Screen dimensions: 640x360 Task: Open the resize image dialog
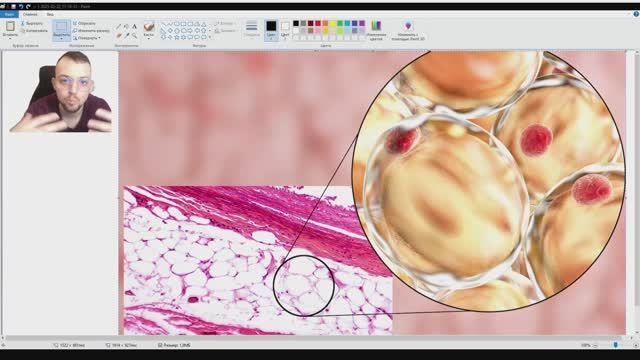(91, 31)
